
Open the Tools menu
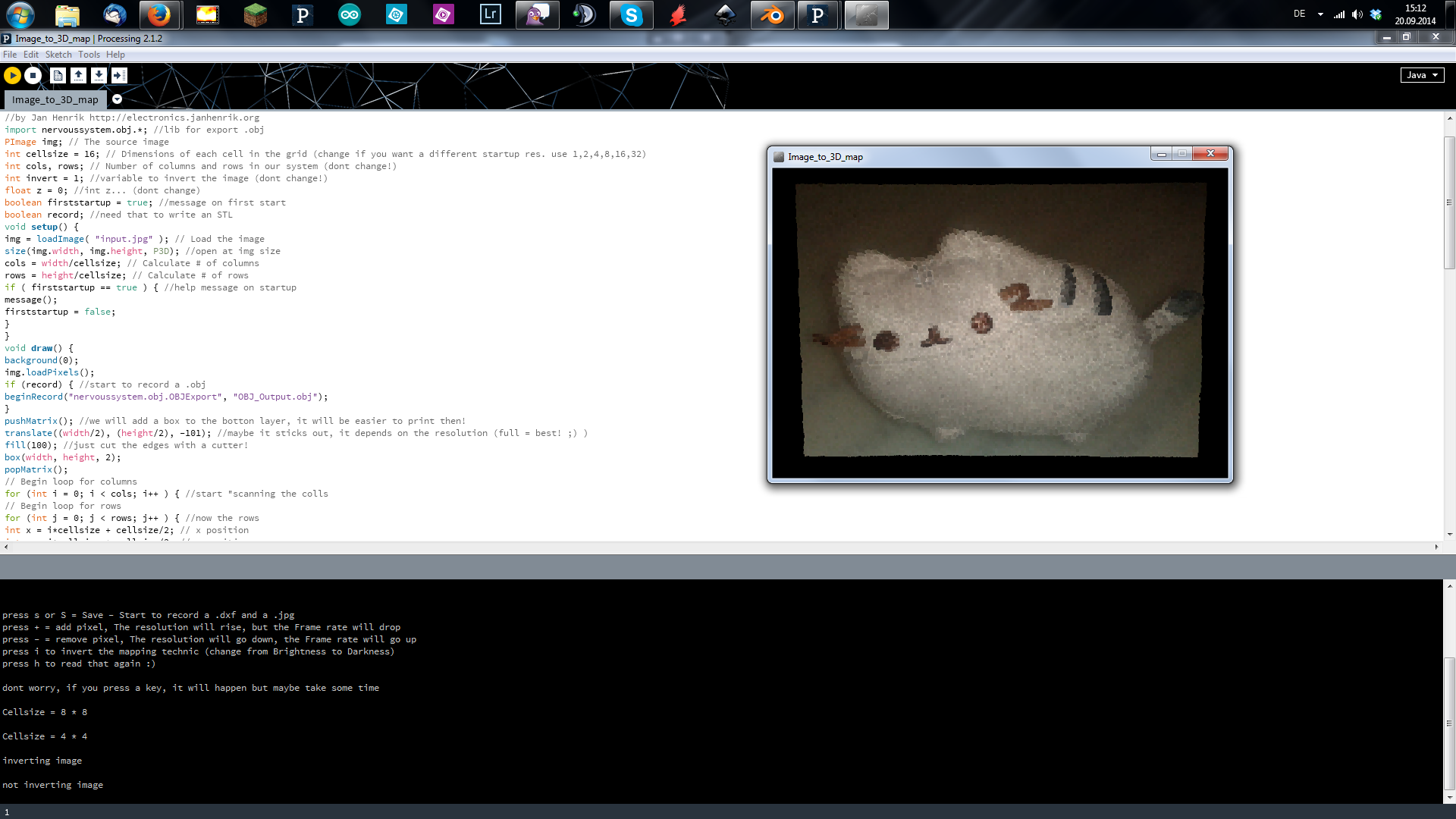(89, 55)
